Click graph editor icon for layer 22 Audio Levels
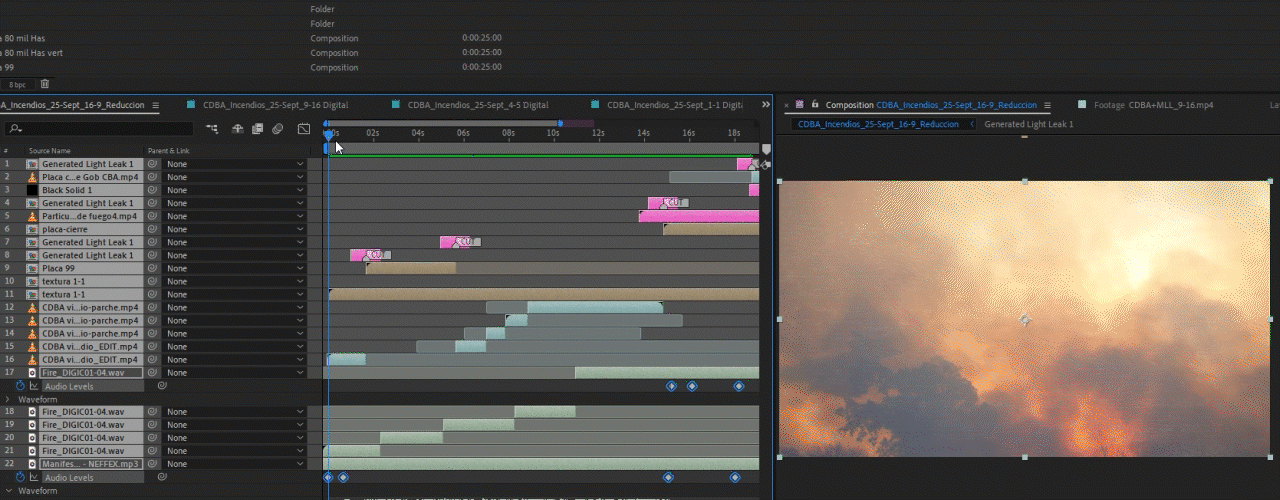 pos(33,477)
